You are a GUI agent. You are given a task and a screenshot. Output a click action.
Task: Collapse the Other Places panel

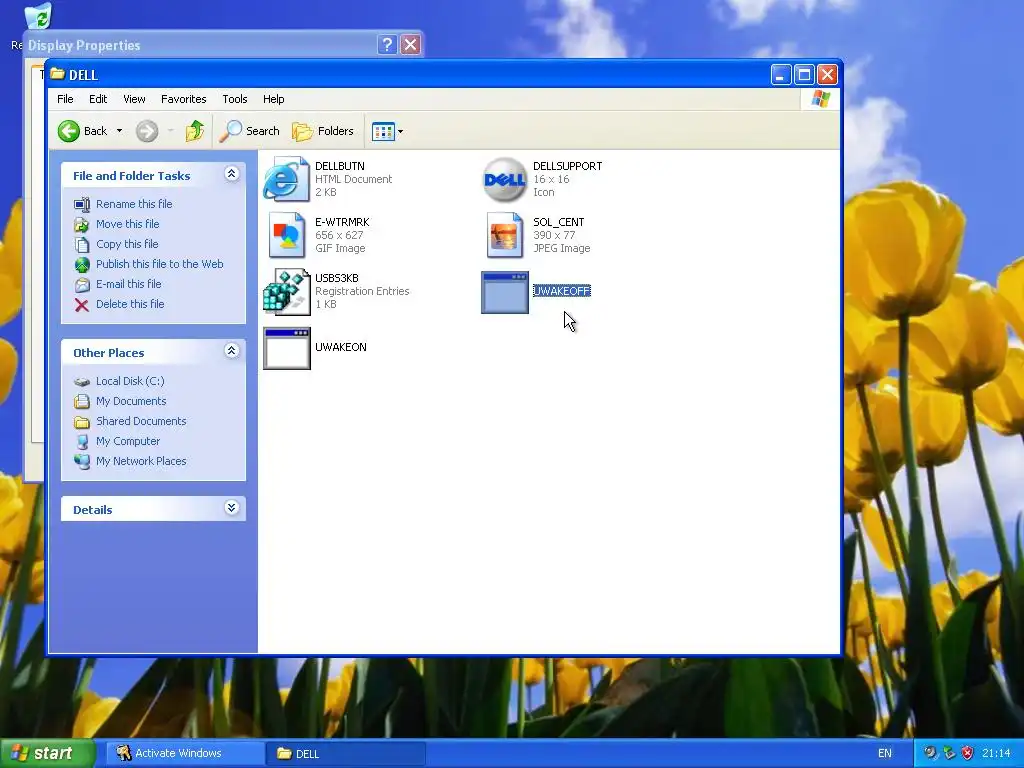point(231,351)
